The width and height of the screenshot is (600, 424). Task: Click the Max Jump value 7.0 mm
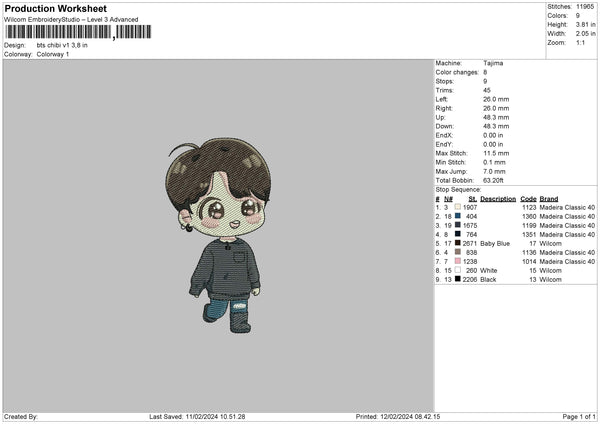point(494,171)
